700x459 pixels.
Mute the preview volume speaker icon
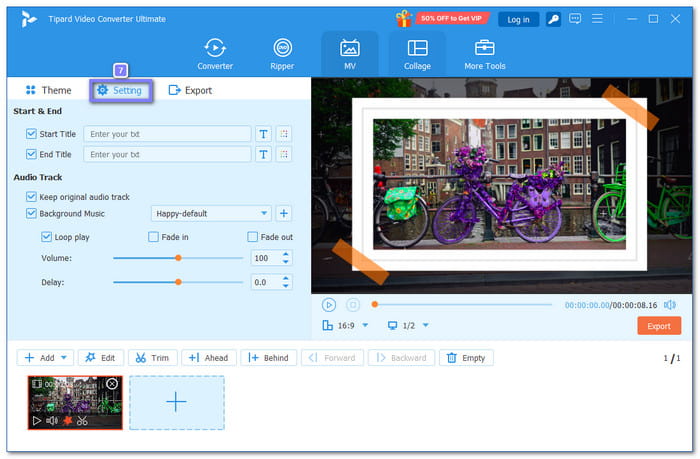click(x=670, y=305)
